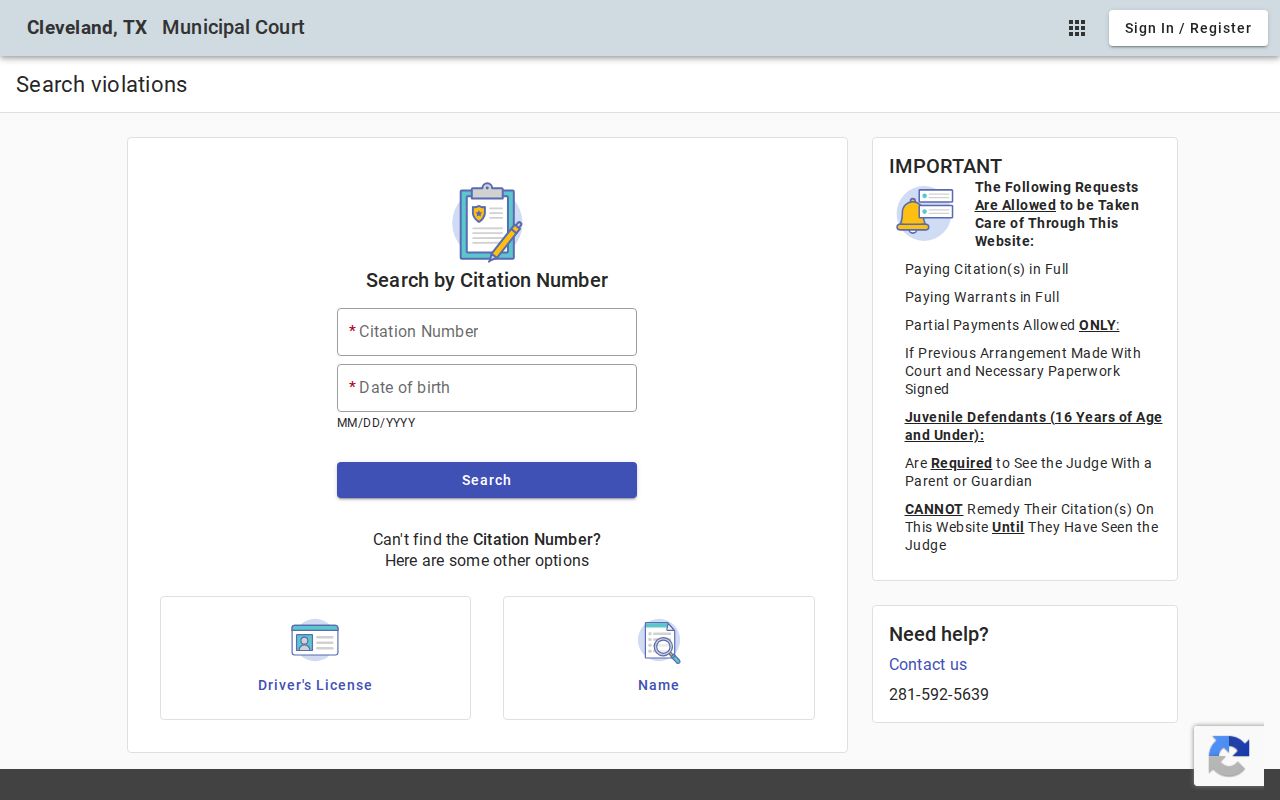Click the Need help? heading
Screen dimensions: 1280x800
tap(939, 634)
